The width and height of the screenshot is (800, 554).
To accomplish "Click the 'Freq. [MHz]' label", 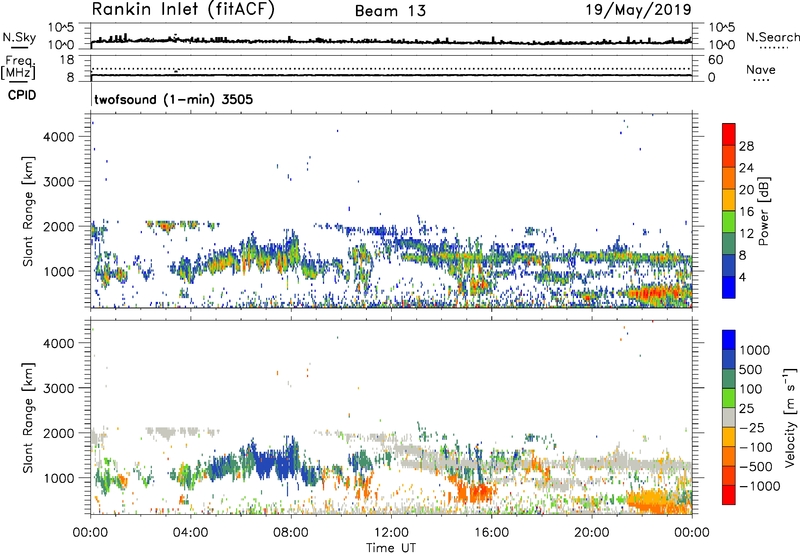I will [x=19, y=67].
